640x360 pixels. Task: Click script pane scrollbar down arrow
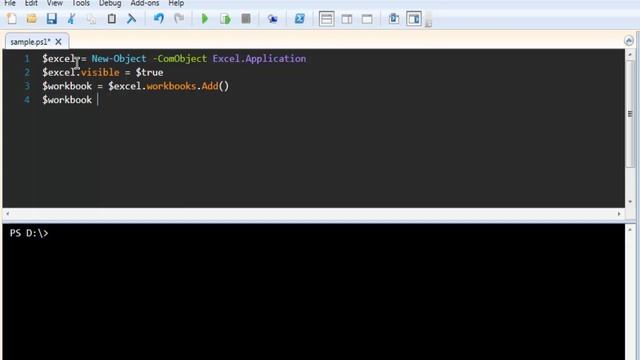[x=630, y=202]
